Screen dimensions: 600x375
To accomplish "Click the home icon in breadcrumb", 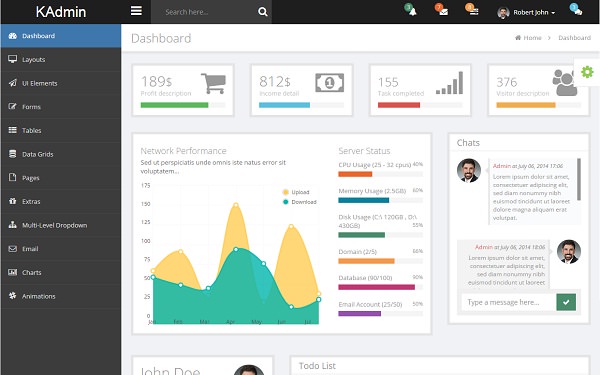I will click(x=518, y=38).
